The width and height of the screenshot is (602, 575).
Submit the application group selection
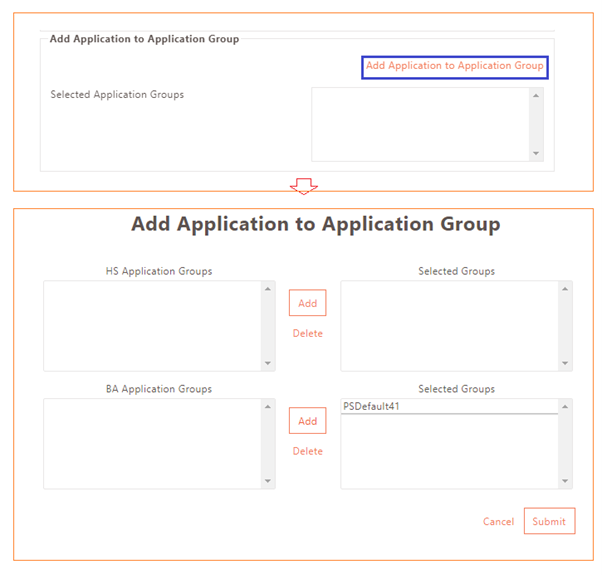pyautogui.click(x=549, y=521)
